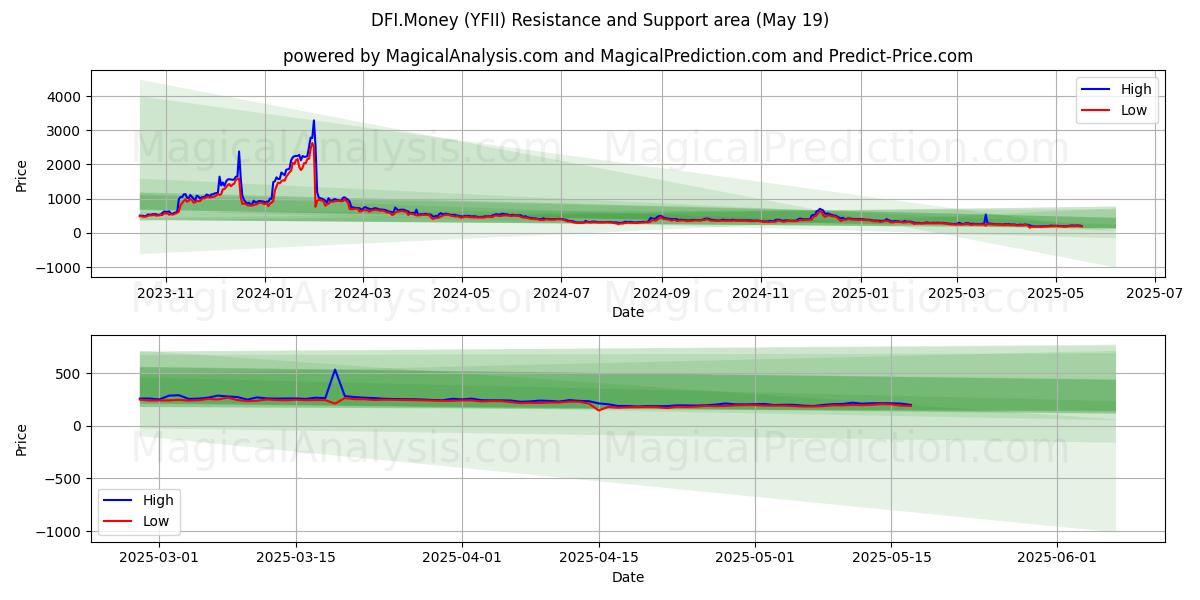Click the 2025-05 x-axis tick label

tap(1055, 294)
